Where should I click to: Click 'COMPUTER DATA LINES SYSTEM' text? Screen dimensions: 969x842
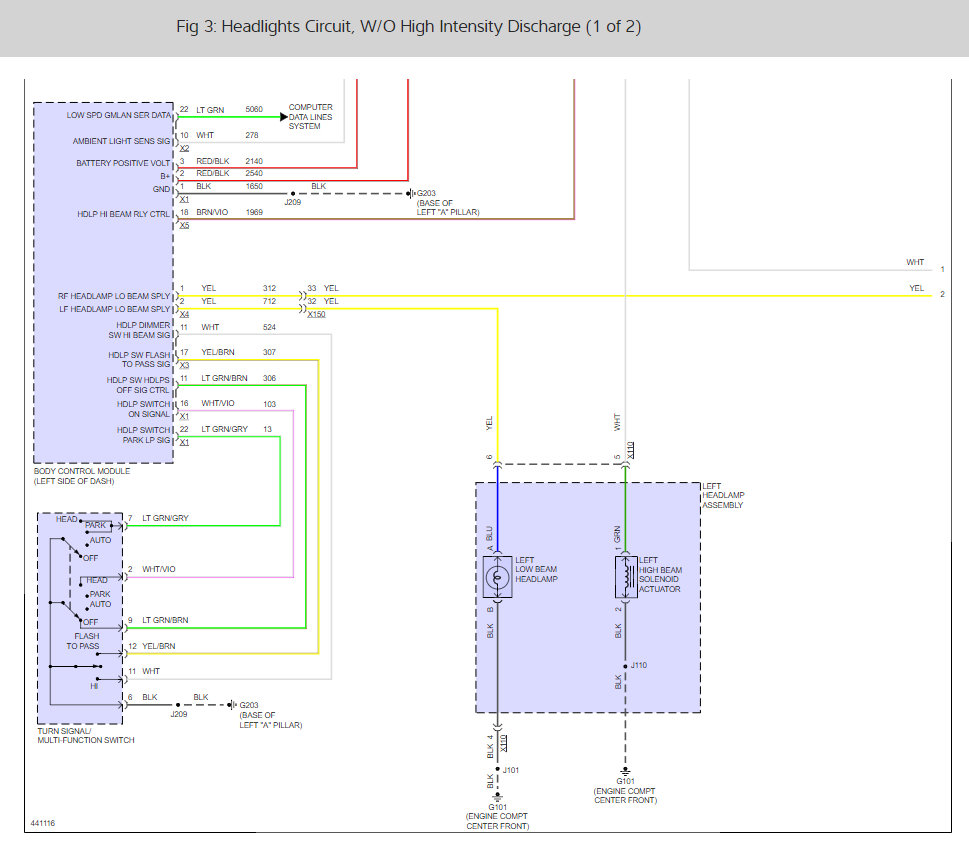pyautogui.click(x=310, y=117)
